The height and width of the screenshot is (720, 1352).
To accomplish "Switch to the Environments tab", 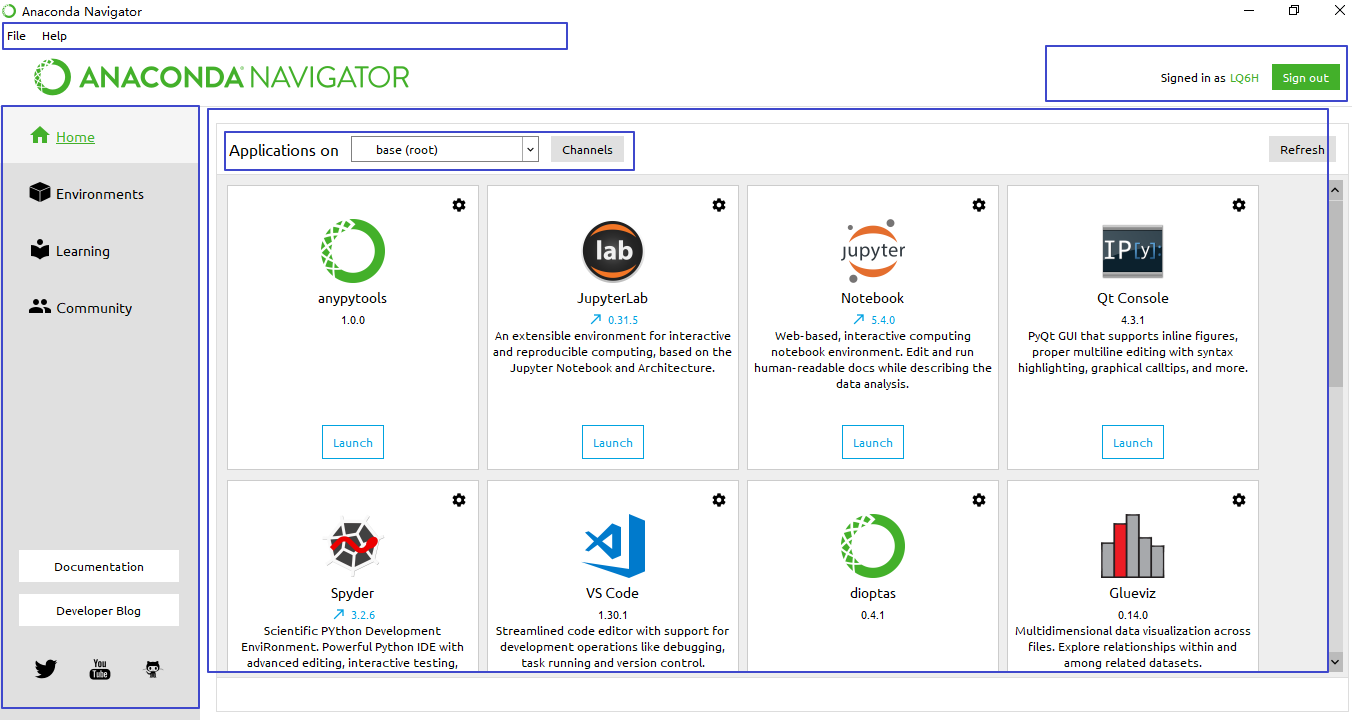I will [100, 194].
